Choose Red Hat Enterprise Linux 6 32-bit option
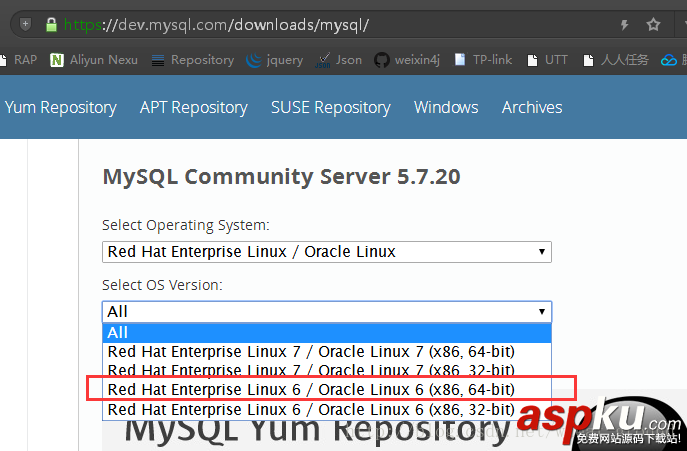Image resolution: width=687 pixels, height=451 pixels. pyautogui.click(x=327, y=409)
